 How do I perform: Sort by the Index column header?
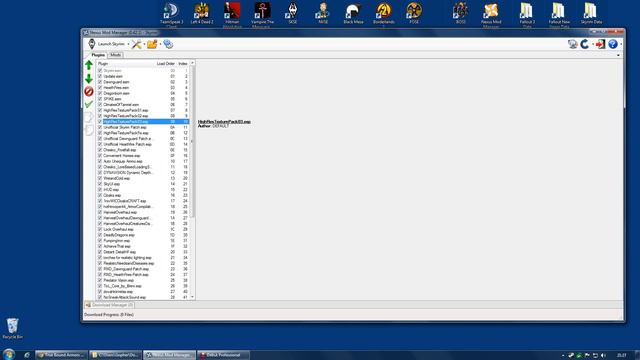[182, 64]
